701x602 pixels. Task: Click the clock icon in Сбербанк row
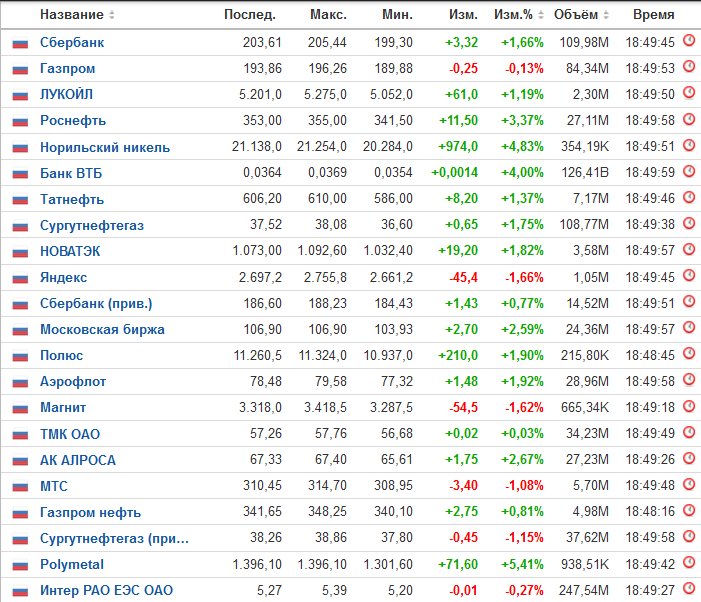(689, 40)
